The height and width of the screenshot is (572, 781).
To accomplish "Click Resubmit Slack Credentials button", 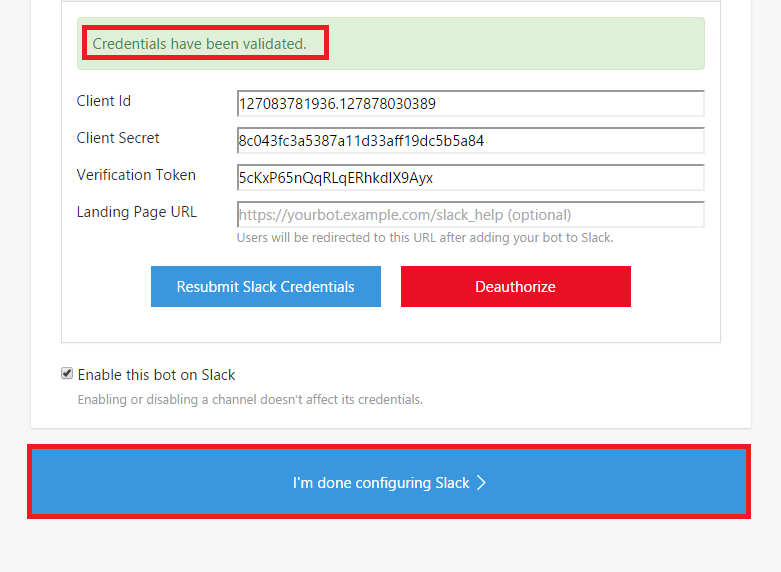I will 266,286.
